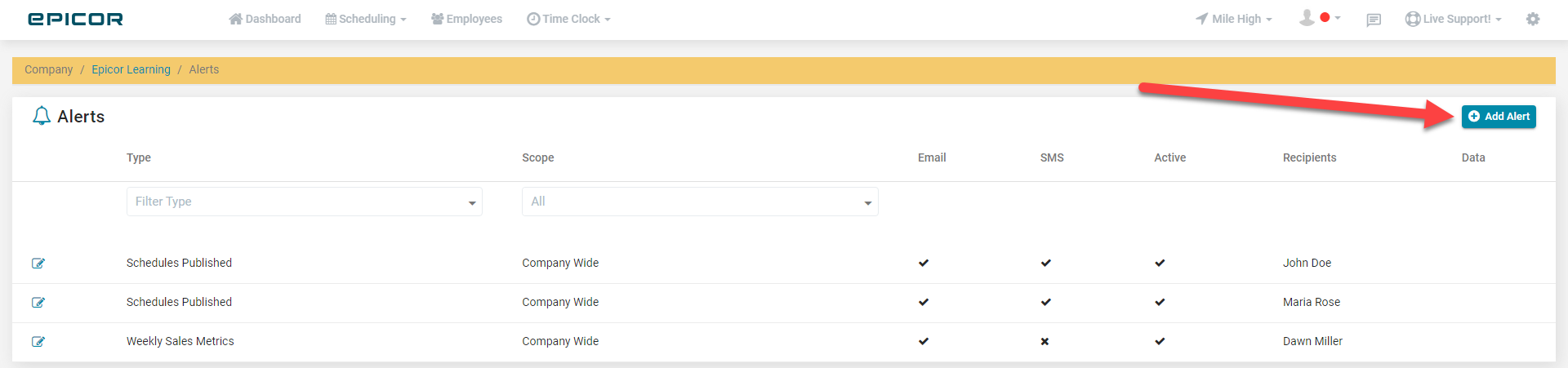Open edit icon for Maria Rose's alert
The image size is (1568, 368).
pos(38,303)
